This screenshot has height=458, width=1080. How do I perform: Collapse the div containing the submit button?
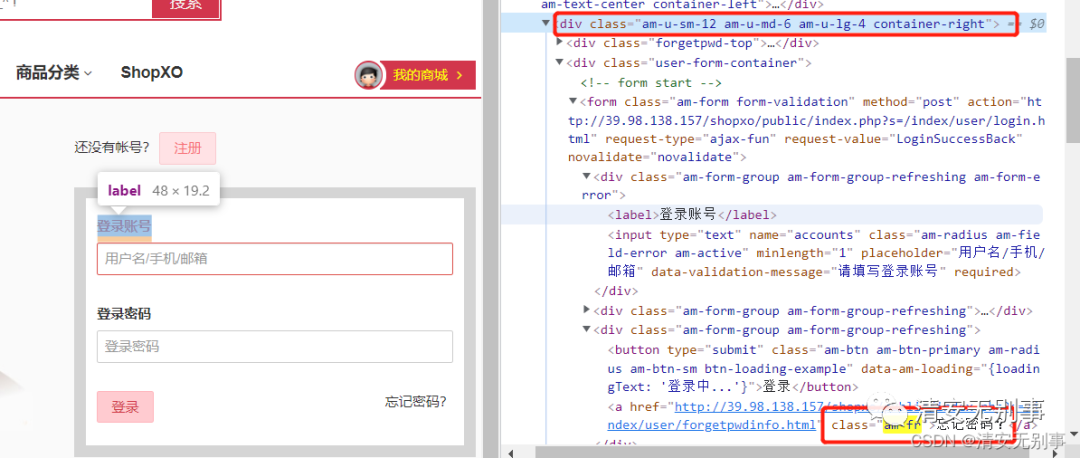[x=587, y=329]
